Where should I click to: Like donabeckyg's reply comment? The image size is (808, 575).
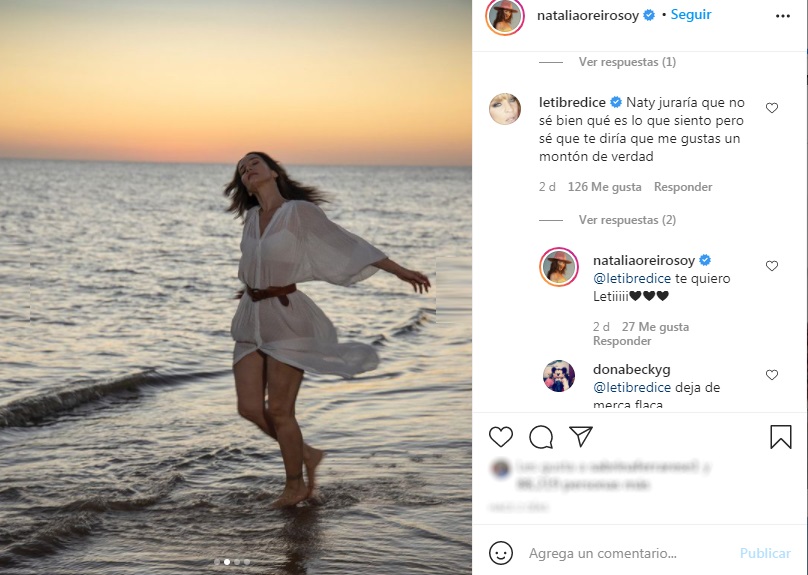772,375
